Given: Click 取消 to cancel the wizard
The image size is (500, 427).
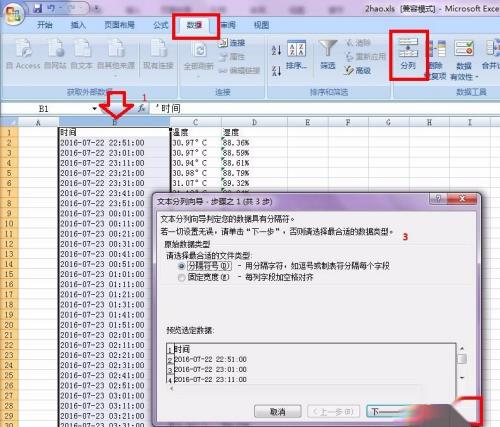Looking at the screenshot, I should [278, 412].
